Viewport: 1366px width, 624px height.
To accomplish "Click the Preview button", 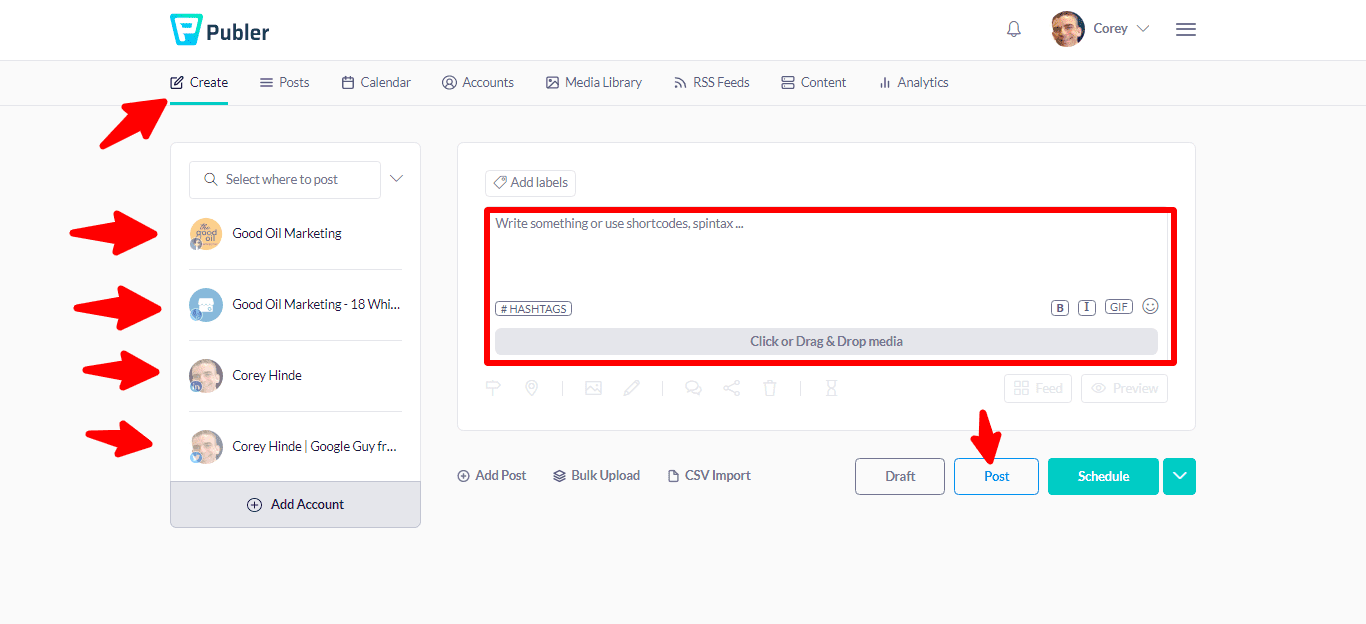I will pos(1124,388).
